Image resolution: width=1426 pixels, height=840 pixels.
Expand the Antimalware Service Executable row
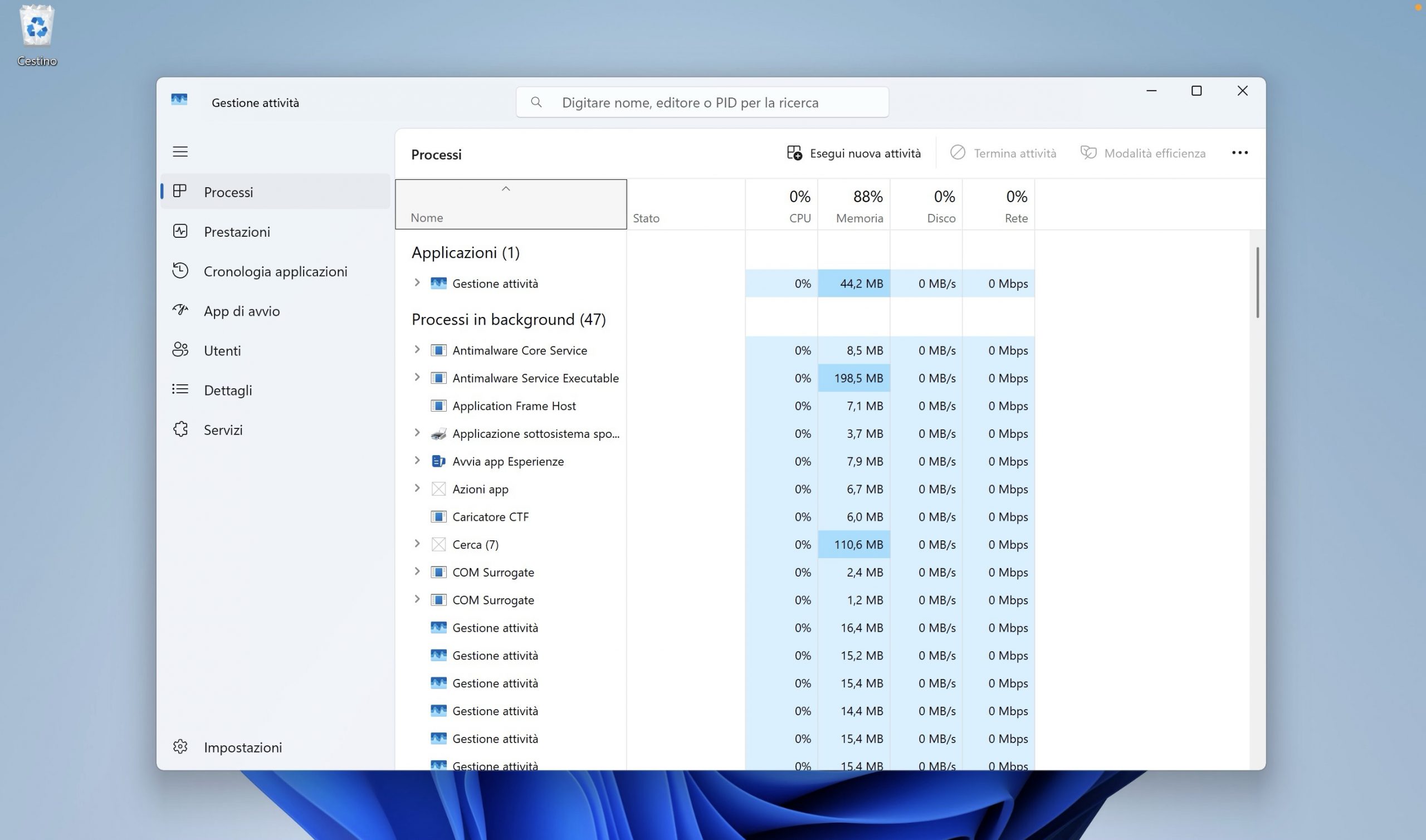417,378
